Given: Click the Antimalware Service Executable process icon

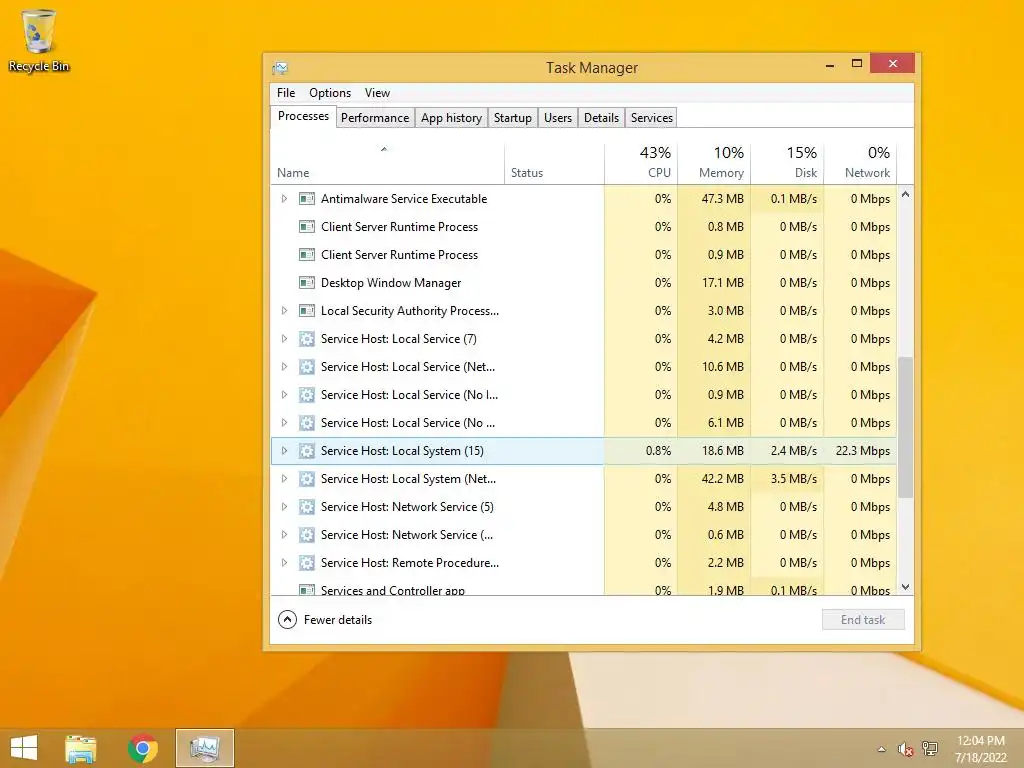Looking at the screenshot, I should (x=306, y=199).
